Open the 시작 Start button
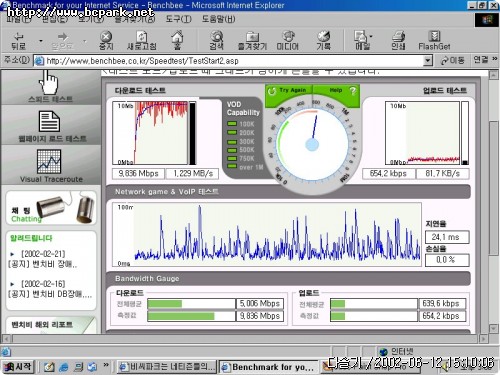 18,367
